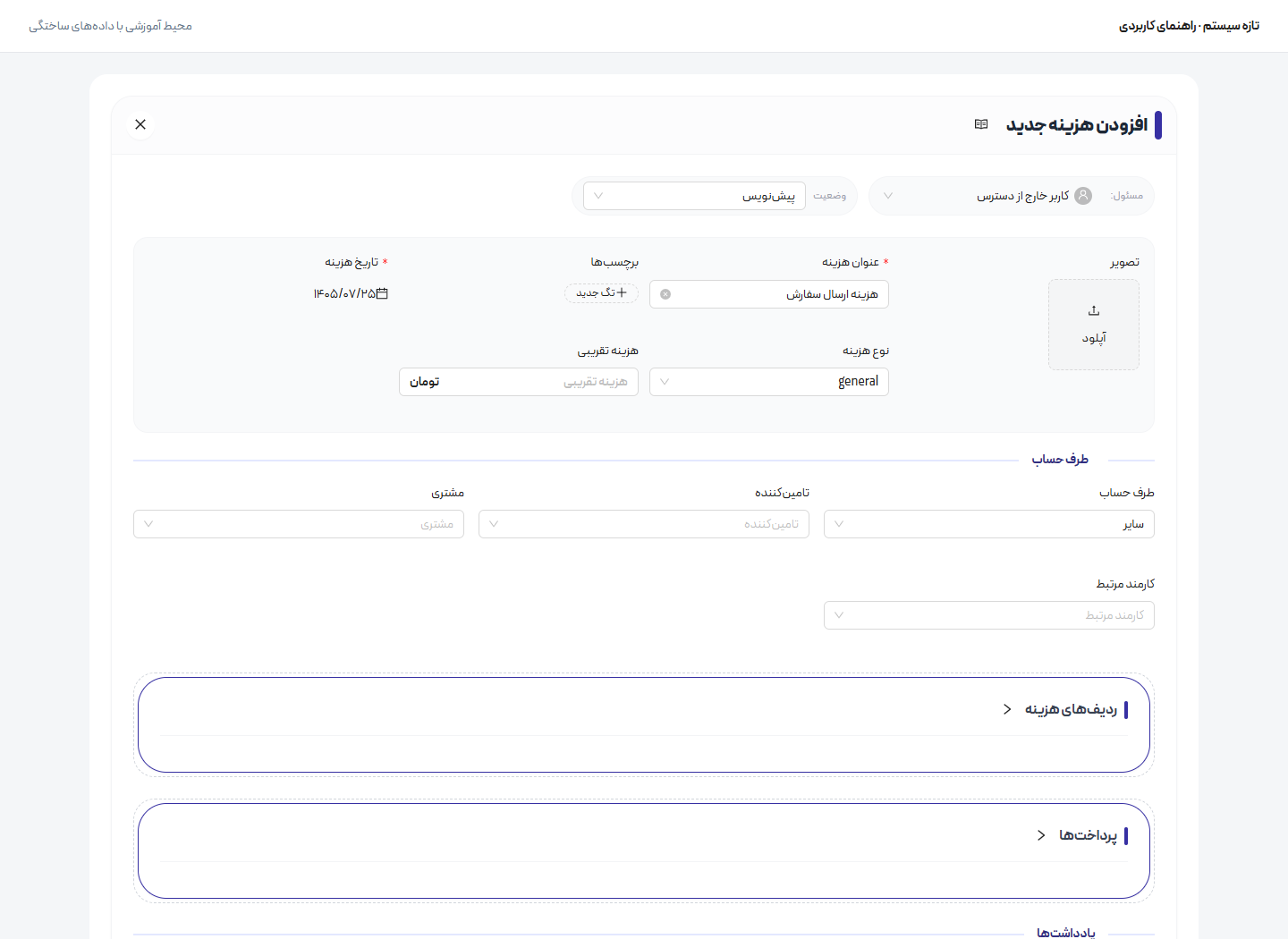The image size is (1288, 939).
Task: Click the افزودن هزینه جدید title
Action: (x=1077, y=124)
